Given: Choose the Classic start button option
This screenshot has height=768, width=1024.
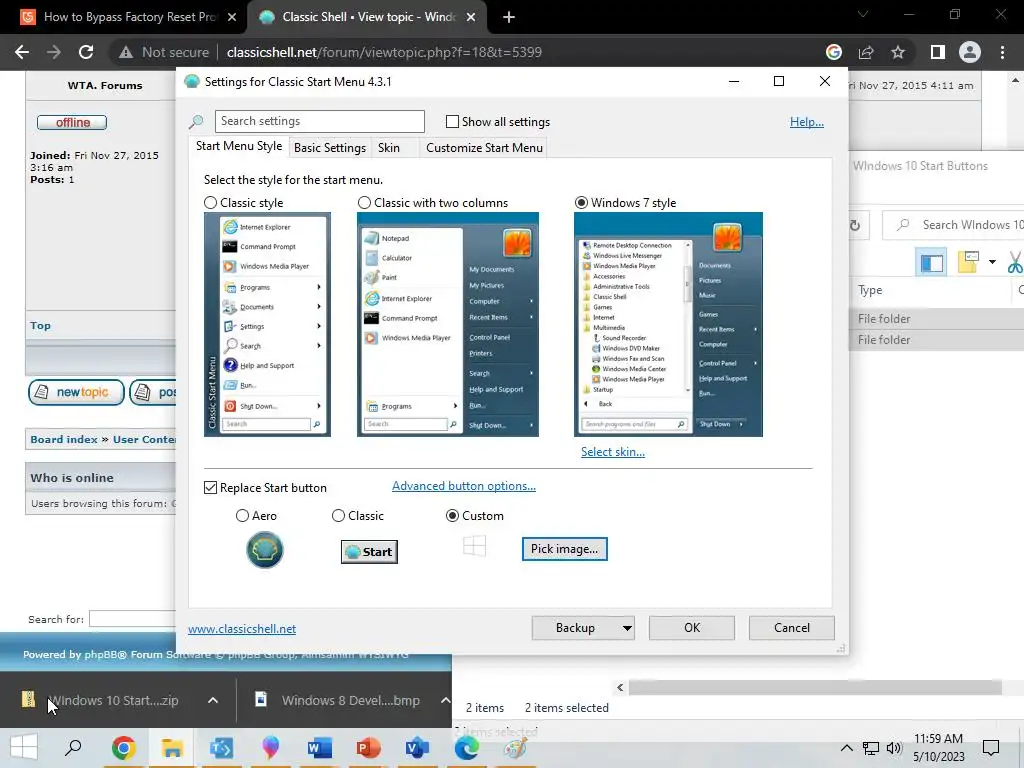Looking at the screenshot, I should pyautogui.click(x=338, y=516).
